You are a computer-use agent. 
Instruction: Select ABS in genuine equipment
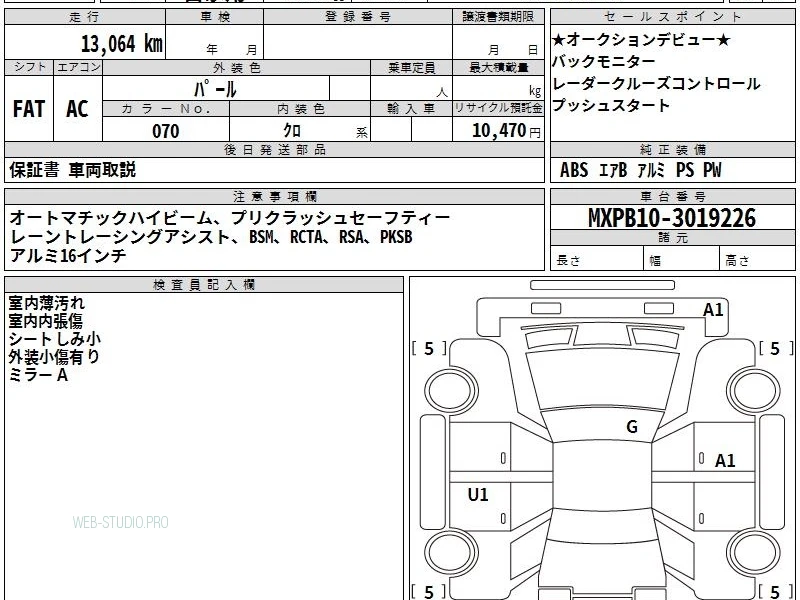point(574,170)
